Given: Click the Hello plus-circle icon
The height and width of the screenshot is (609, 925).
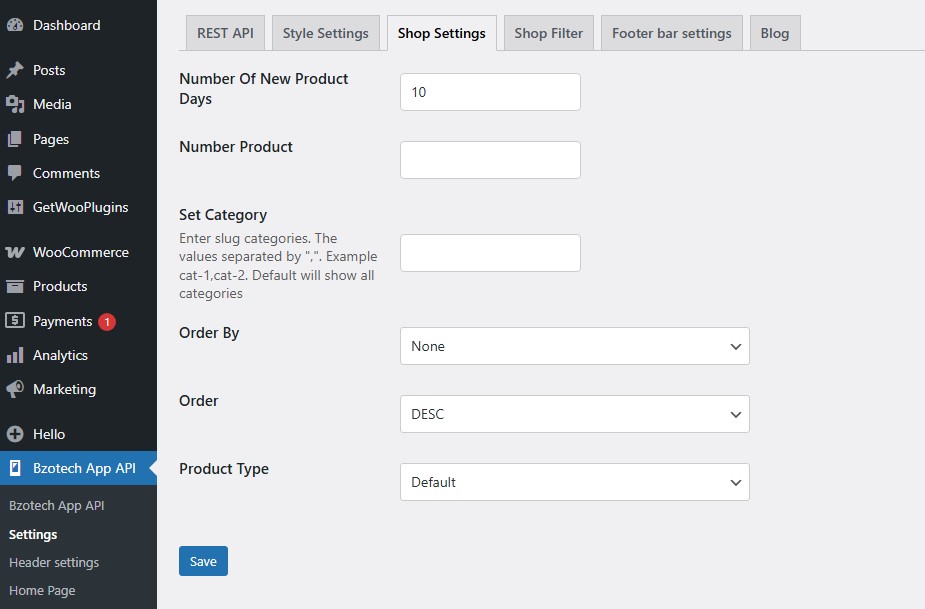Looking at the screenshot, I should (15, 434).
